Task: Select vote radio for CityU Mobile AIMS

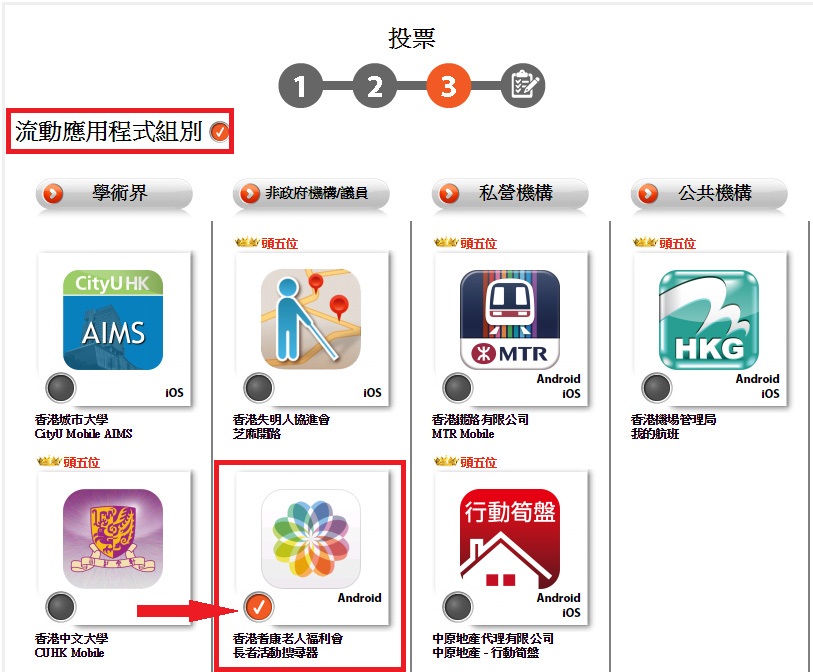Action: coord(61,388)
